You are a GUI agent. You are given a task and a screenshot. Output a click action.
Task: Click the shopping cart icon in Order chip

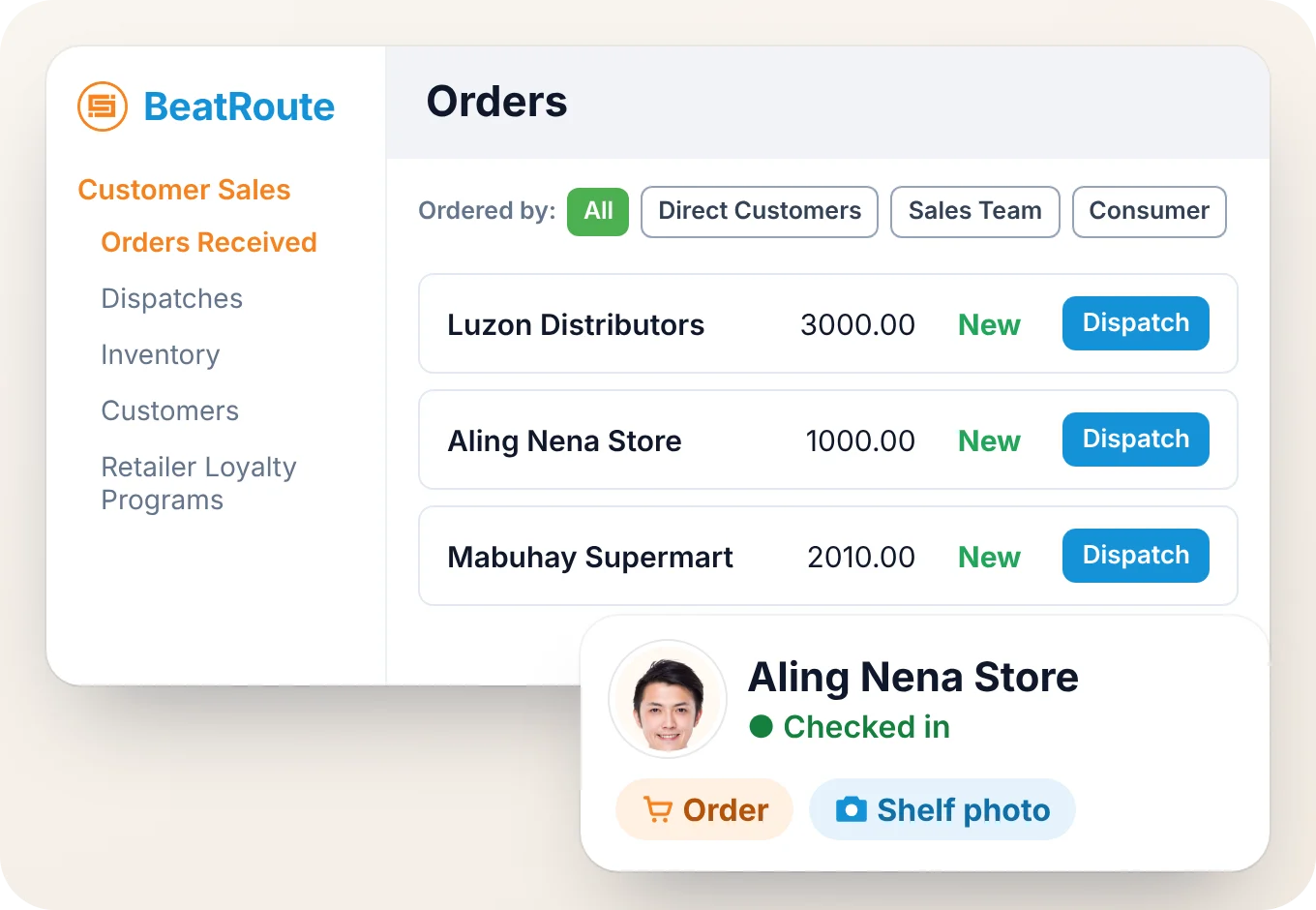658,809
